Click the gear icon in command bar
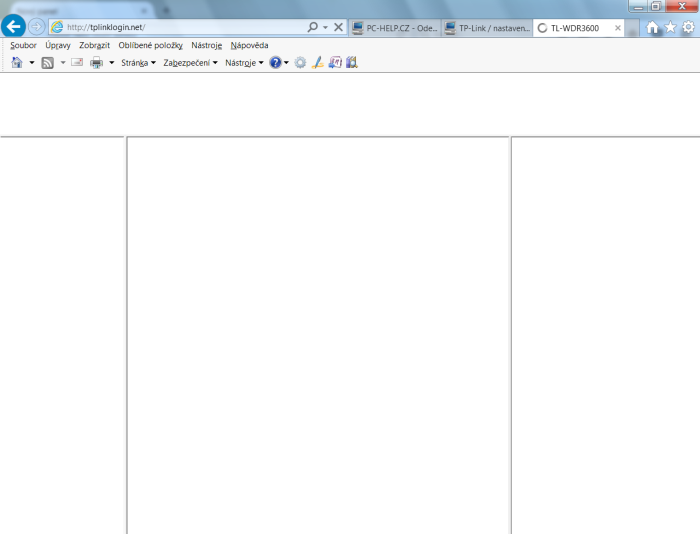Image resolution: width=700 pixels, height=534 pixels. pyautogui.click(x=300, y=63)
